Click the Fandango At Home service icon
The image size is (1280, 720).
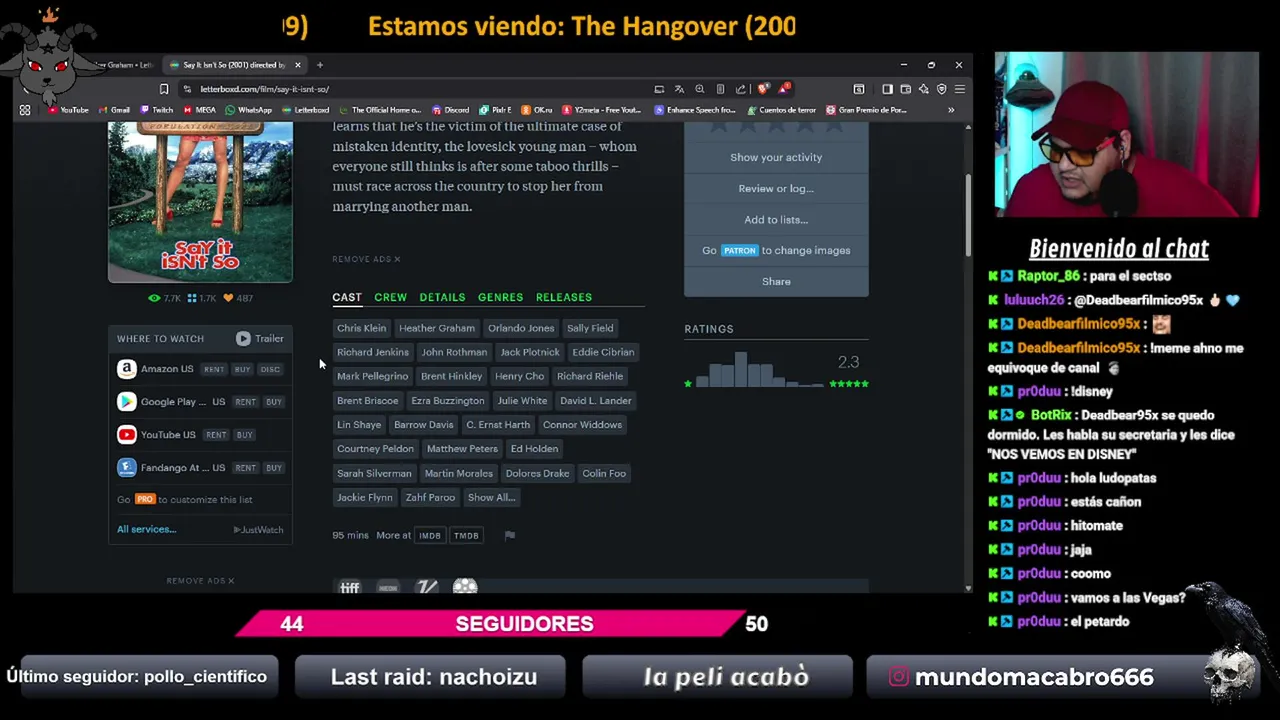click(x=126, y=468)
